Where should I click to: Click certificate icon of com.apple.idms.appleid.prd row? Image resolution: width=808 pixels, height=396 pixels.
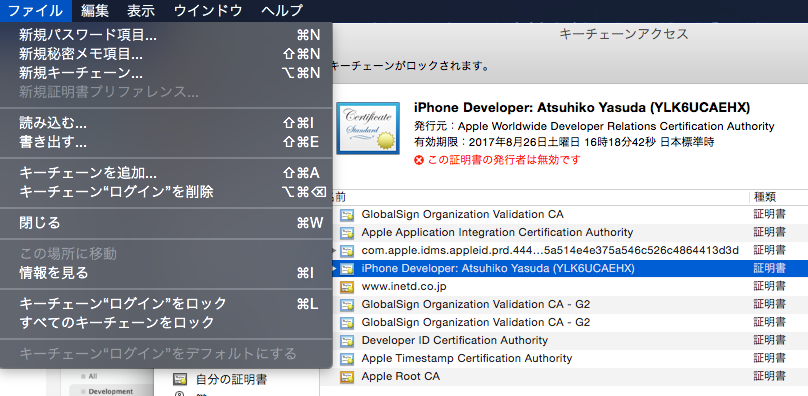(347, 251)
